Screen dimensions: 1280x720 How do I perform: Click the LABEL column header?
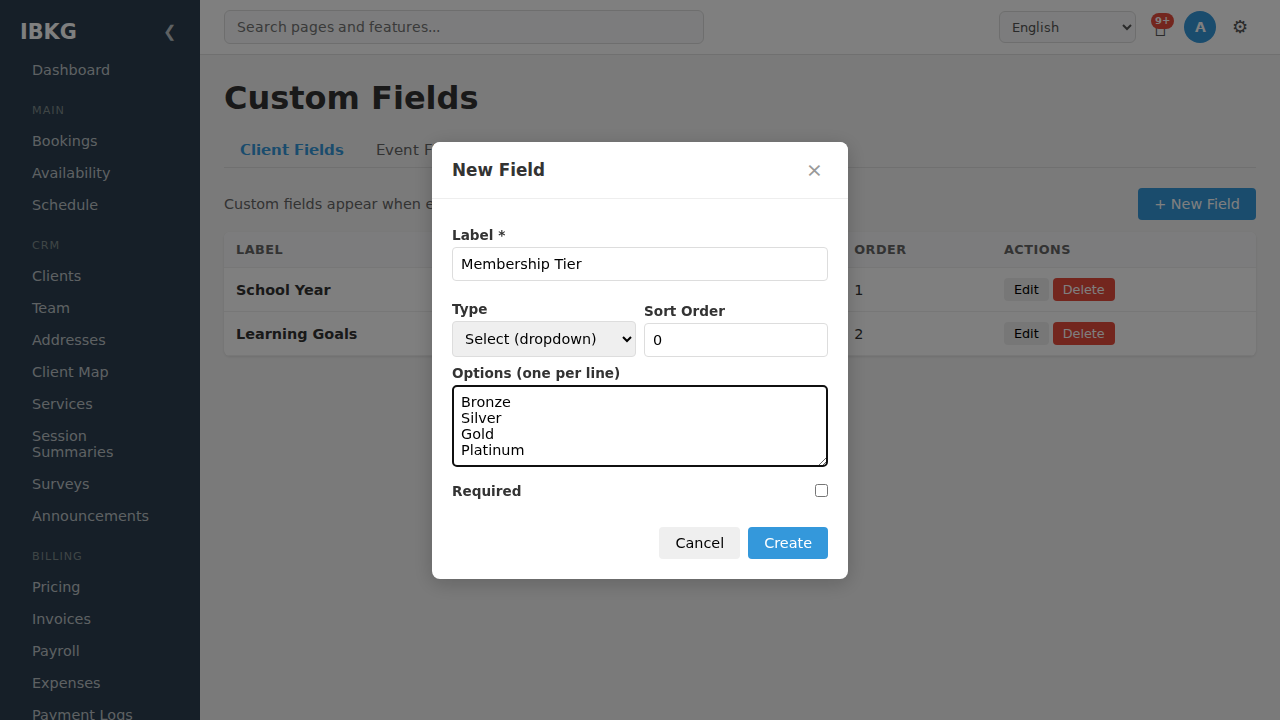[x=259, y=250]
